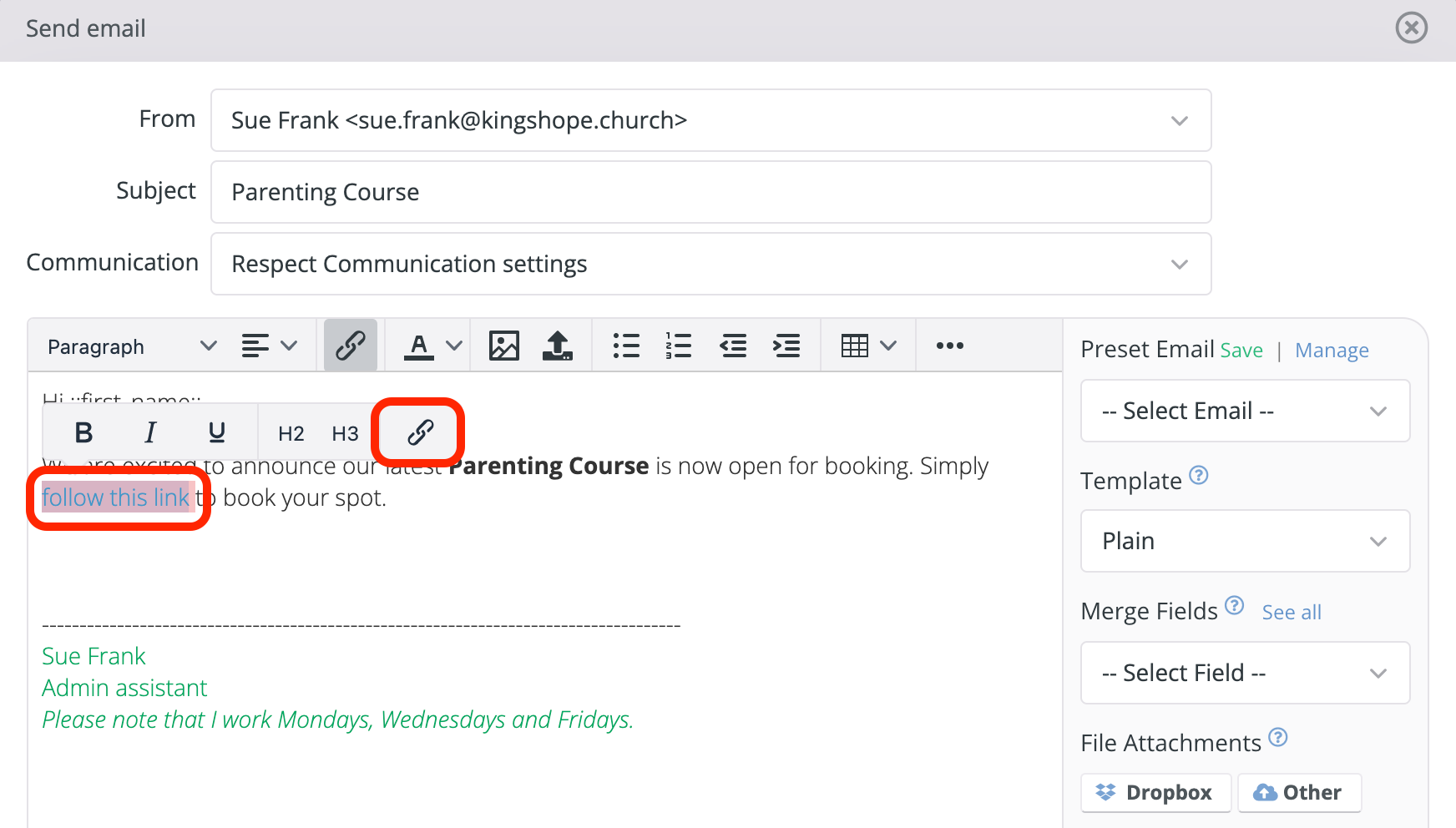The width and height of the screenshot is (1456, 828).
Task: Click See all merge fields
Action: [x=1291, y=612]
